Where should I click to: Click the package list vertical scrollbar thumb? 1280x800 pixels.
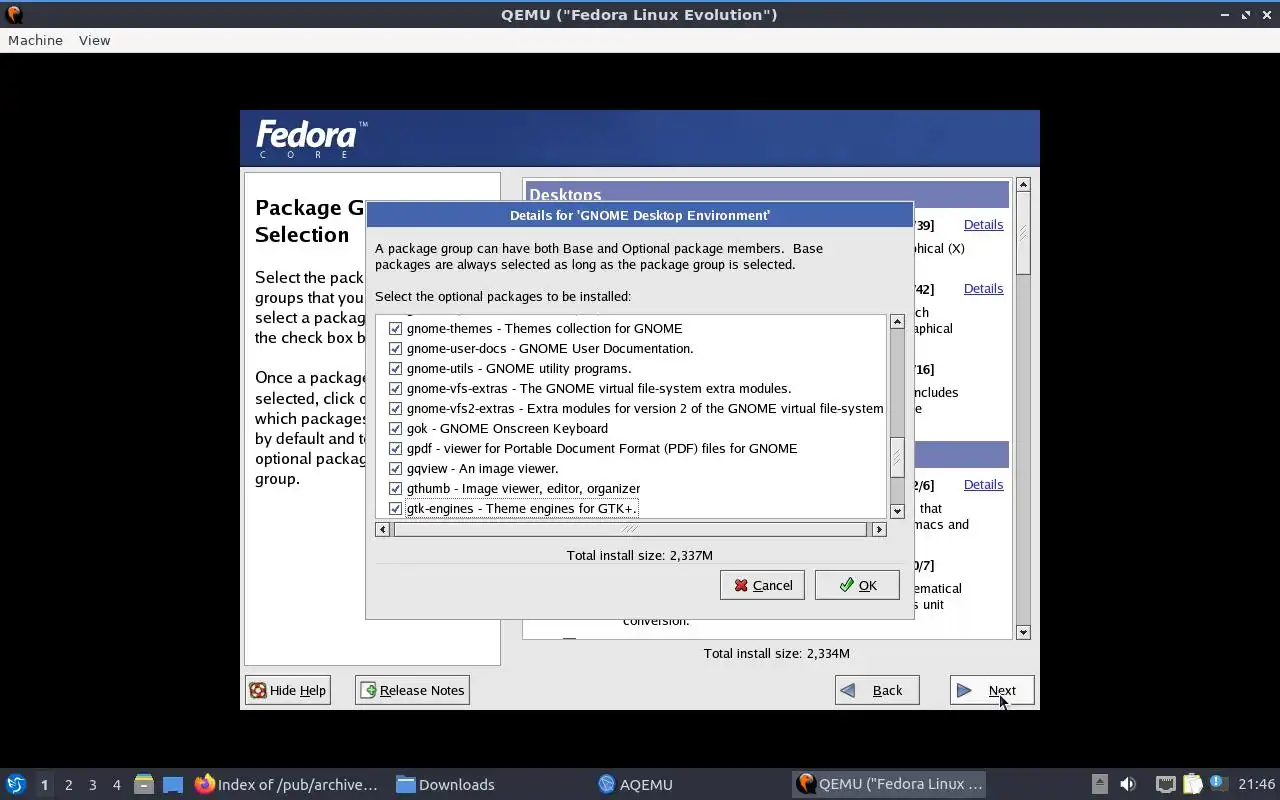tap(897, 457)
